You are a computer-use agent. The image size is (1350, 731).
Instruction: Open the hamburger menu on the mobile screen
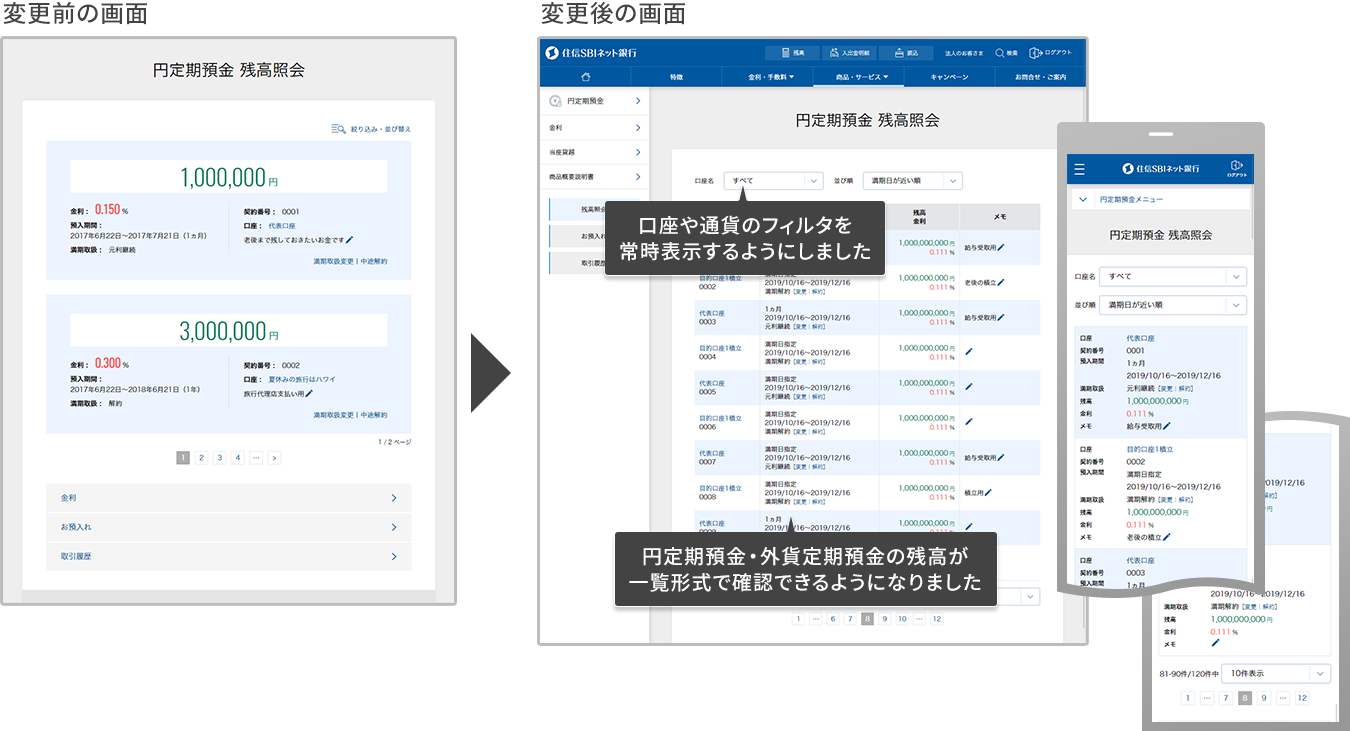click(x=1079, y=169)
